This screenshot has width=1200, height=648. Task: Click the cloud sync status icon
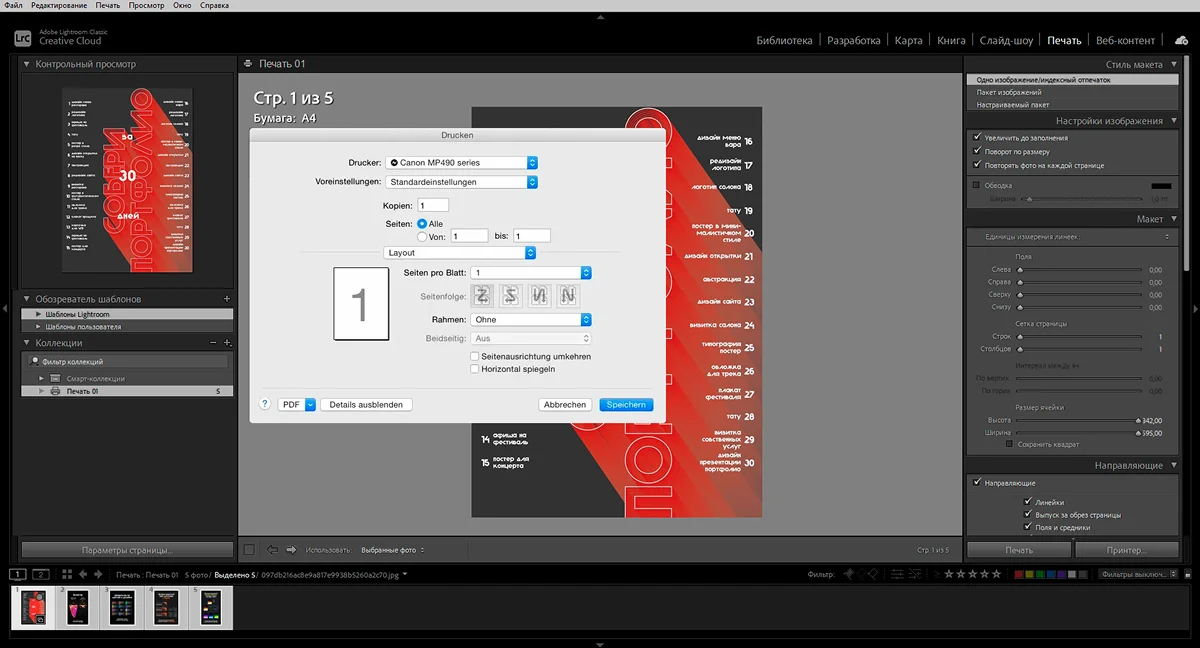[x=1181, y=40]
